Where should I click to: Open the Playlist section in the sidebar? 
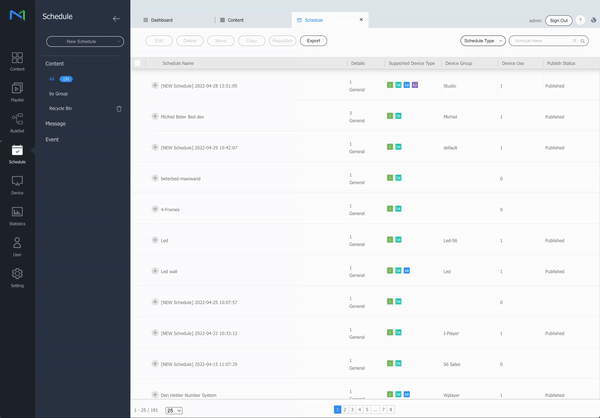pos(17,92)
